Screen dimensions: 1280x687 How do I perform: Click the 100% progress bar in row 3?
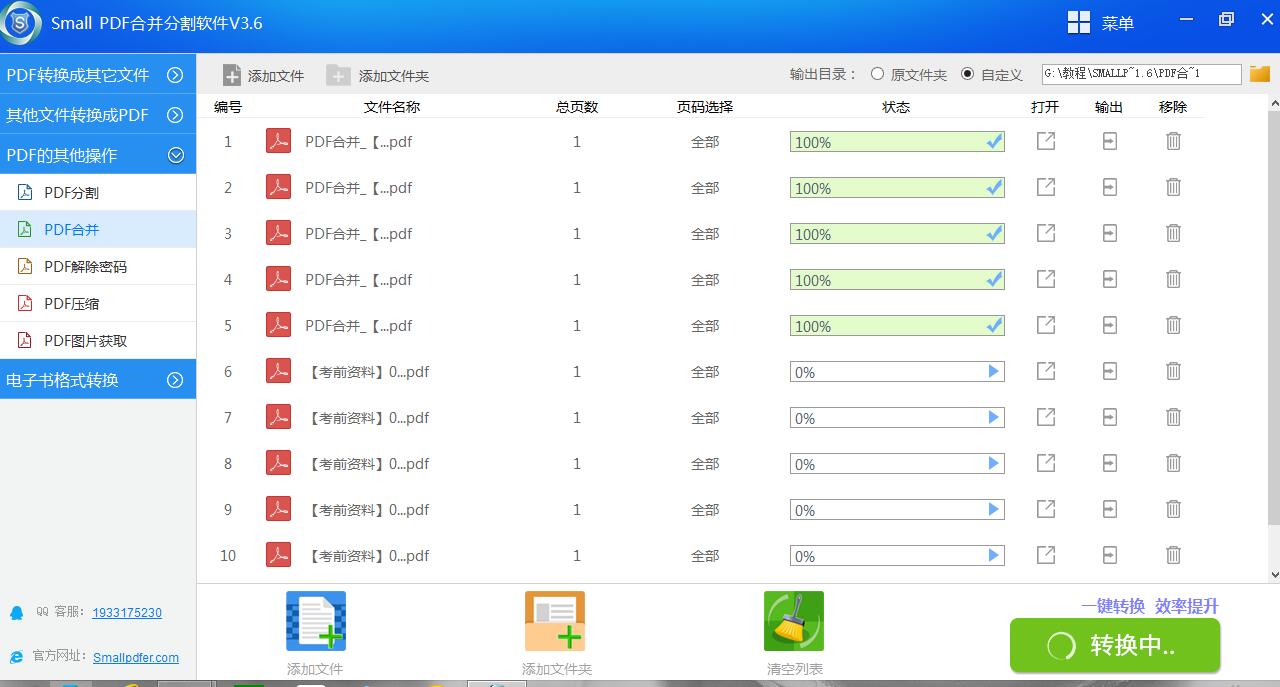(897, 234)
